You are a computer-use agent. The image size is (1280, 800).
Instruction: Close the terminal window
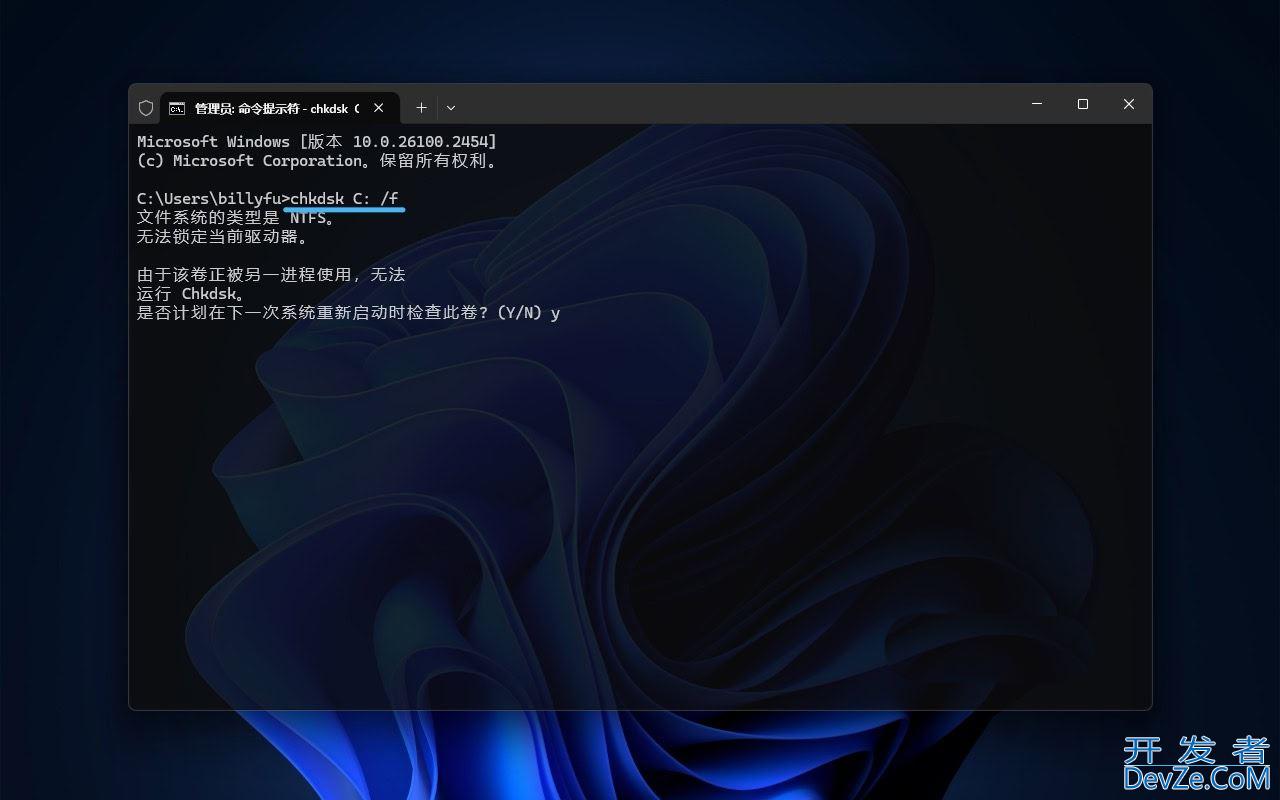pyautogui.click(x=1129, y=104)
